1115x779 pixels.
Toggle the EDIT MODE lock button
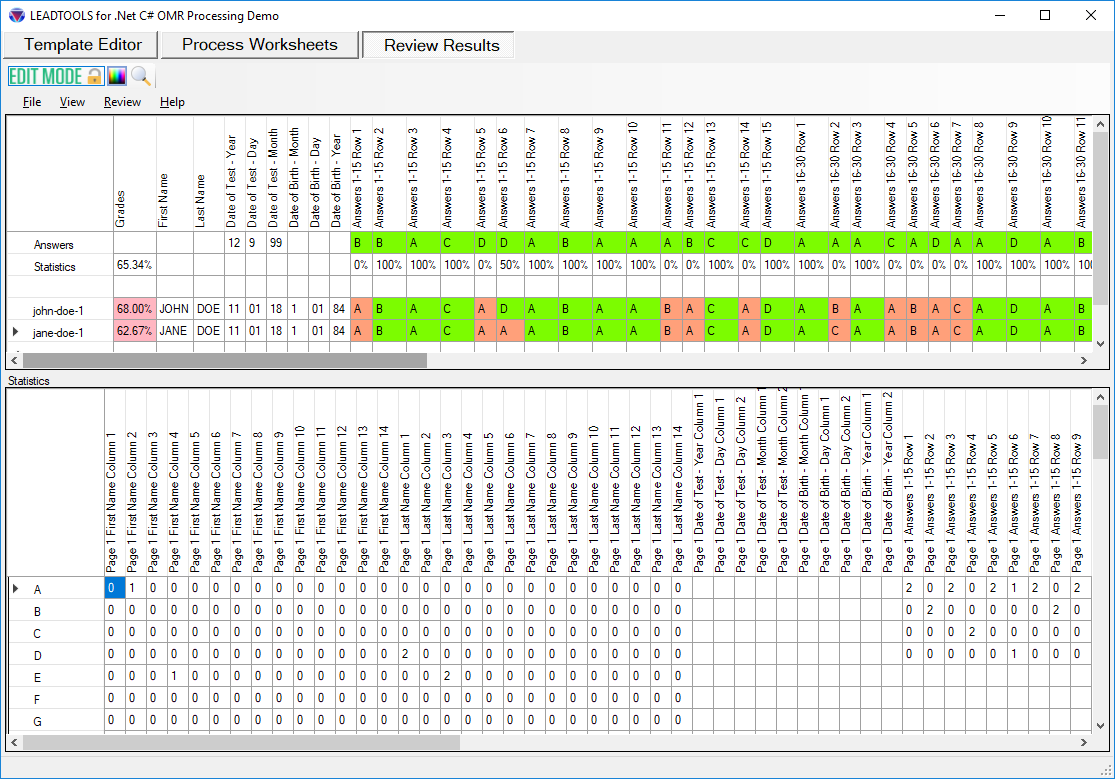[56, 76]
